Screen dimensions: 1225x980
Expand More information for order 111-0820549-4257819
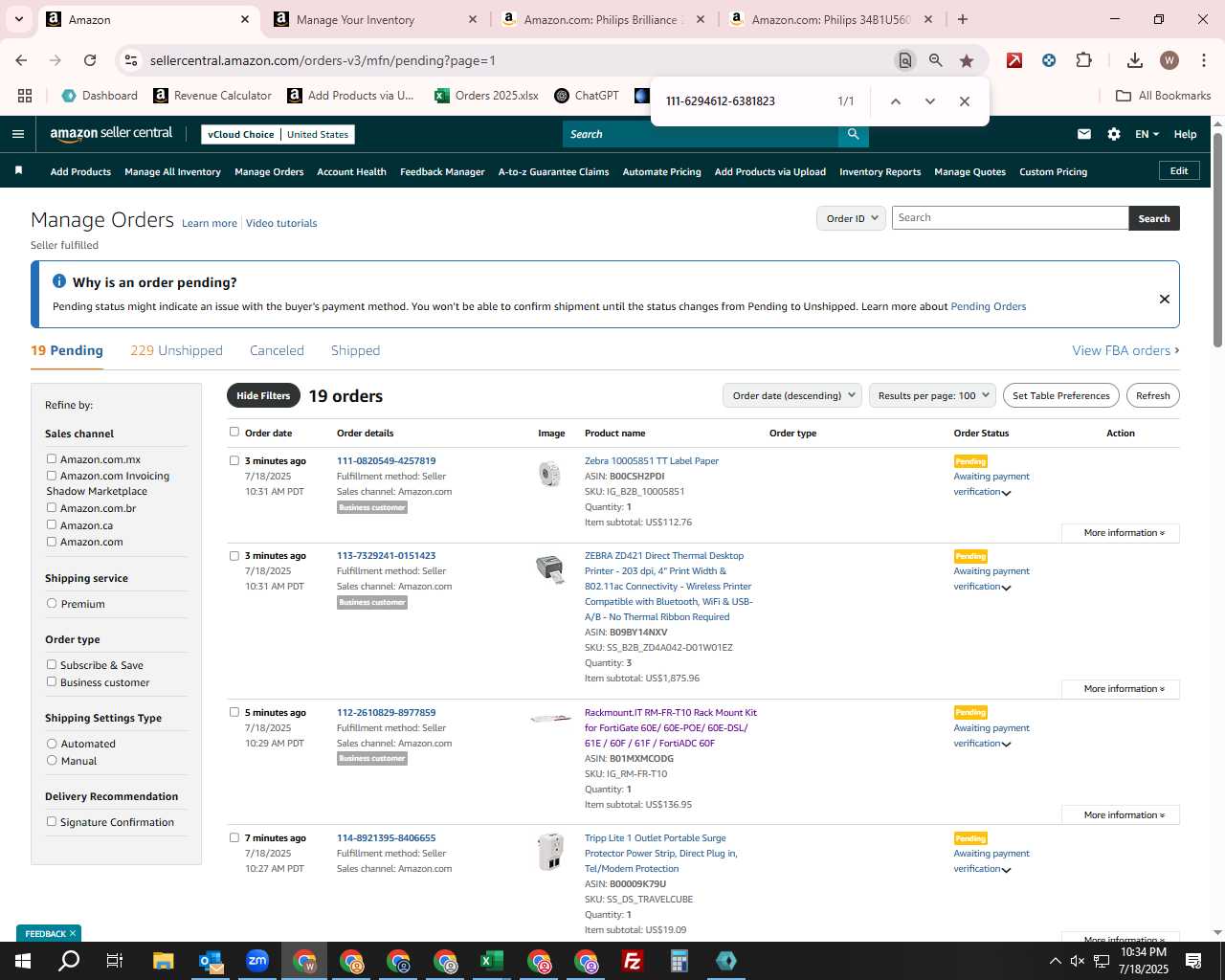click(x=1121, y=533)
